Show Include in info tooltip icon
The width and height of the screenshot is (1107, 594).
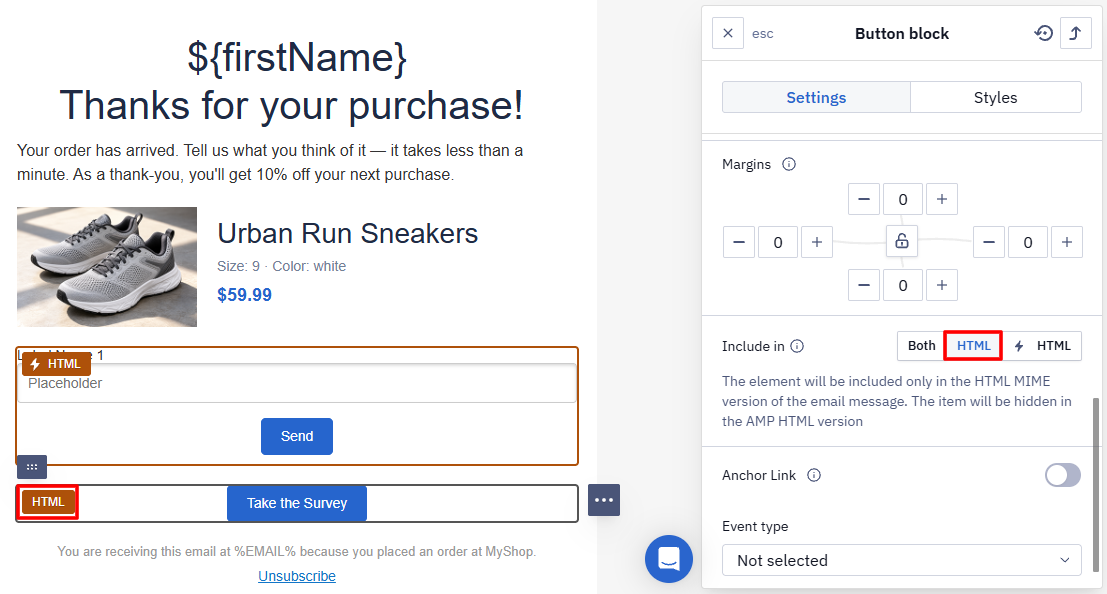coord(797,346)
